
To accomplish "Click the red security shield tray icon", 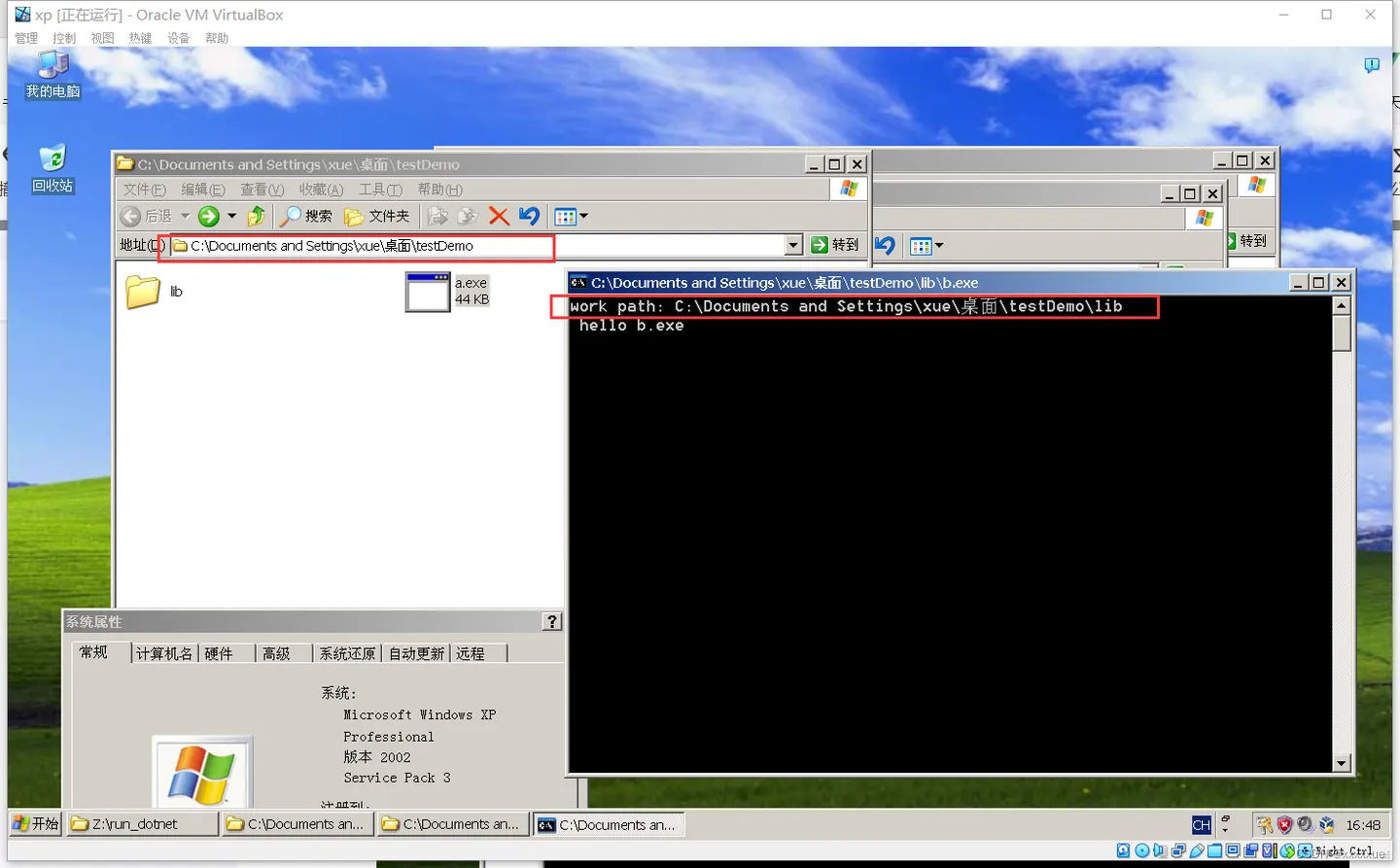I will pyautogui.click(x=1284, y=825).
